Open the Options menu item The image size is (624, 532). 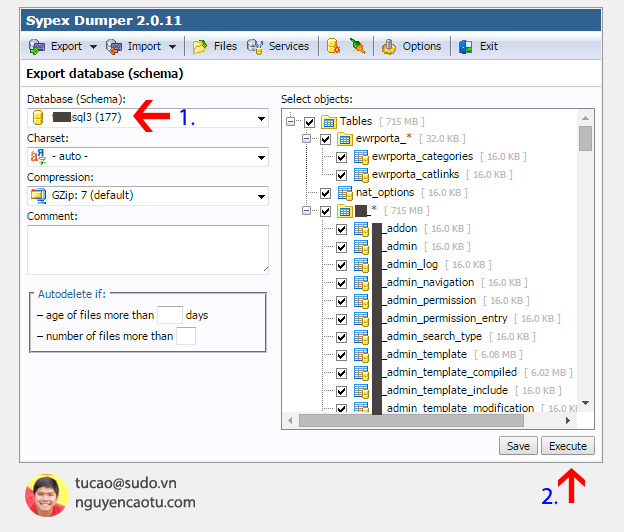click(422, 46)
